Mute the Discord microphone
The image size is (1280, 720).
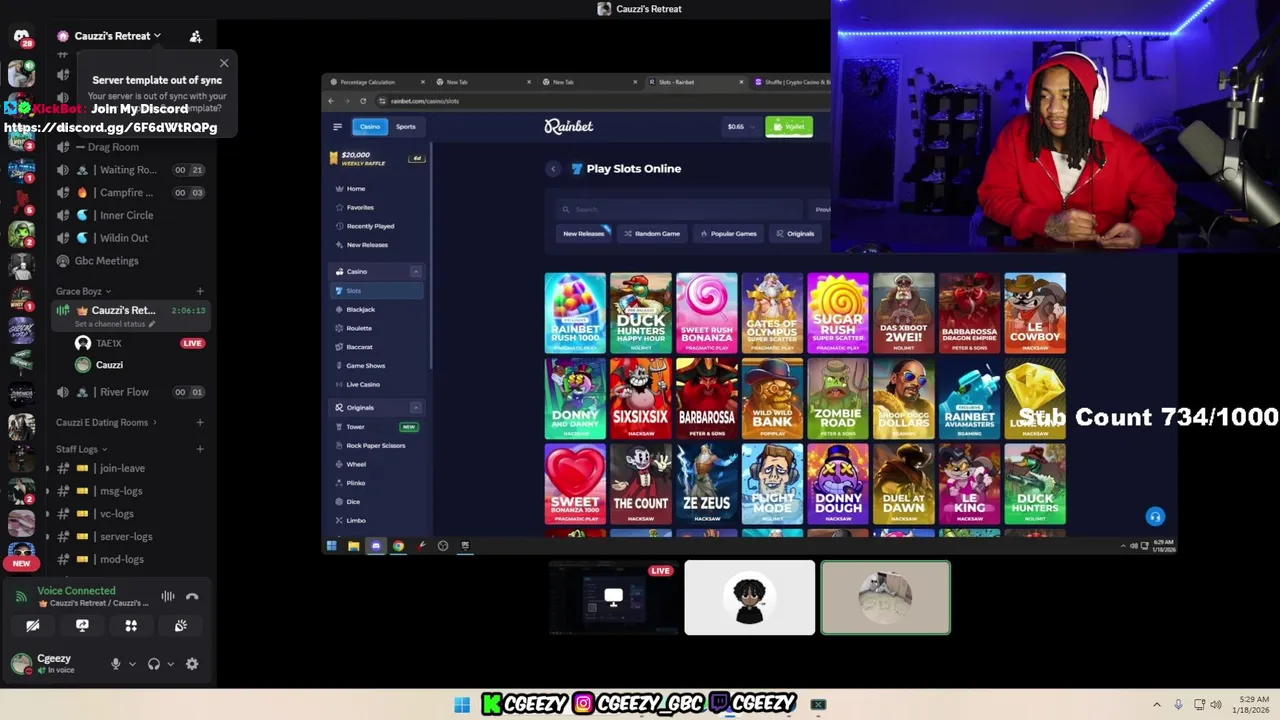tap(116, 664)
